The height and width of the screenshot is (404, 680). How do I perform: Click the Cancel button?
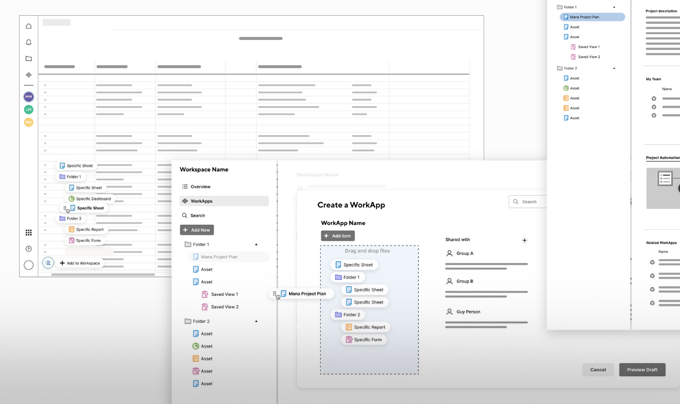coord(598,370)
